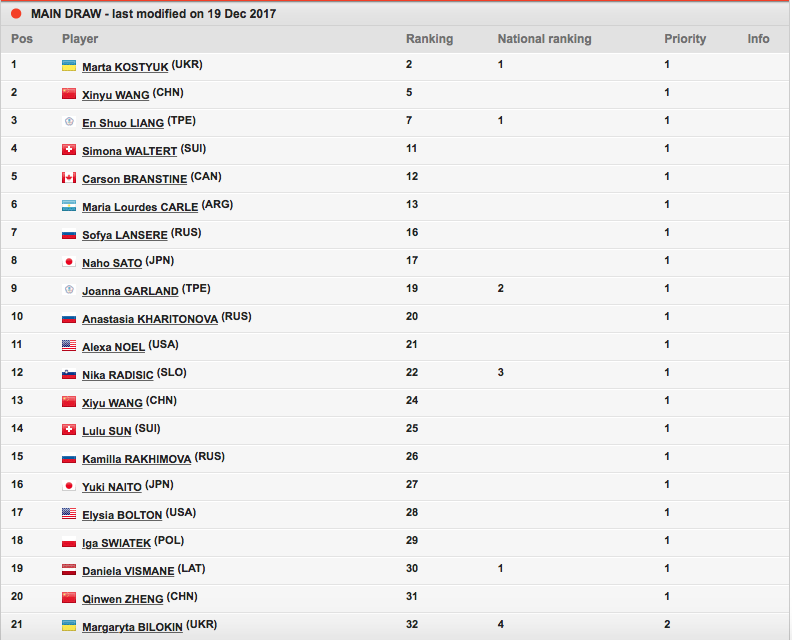Click the Slovenia flag next to Nika Radisic
792x640 pixels.
point(69,374)
